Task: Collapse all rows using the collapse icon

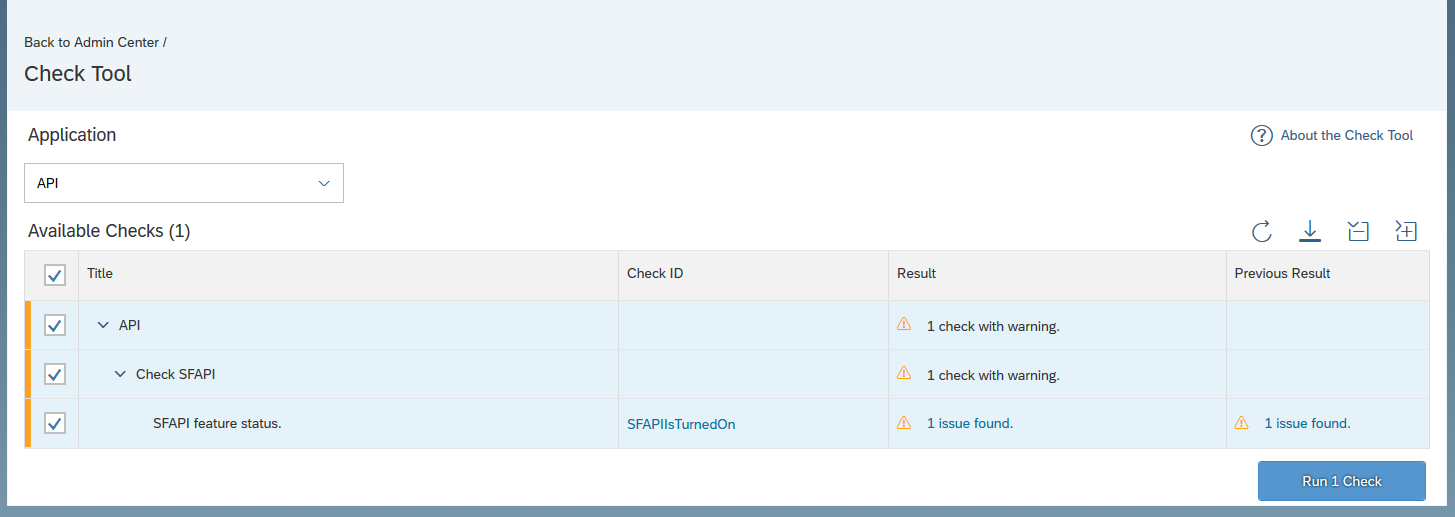Action: (1358, 231)
